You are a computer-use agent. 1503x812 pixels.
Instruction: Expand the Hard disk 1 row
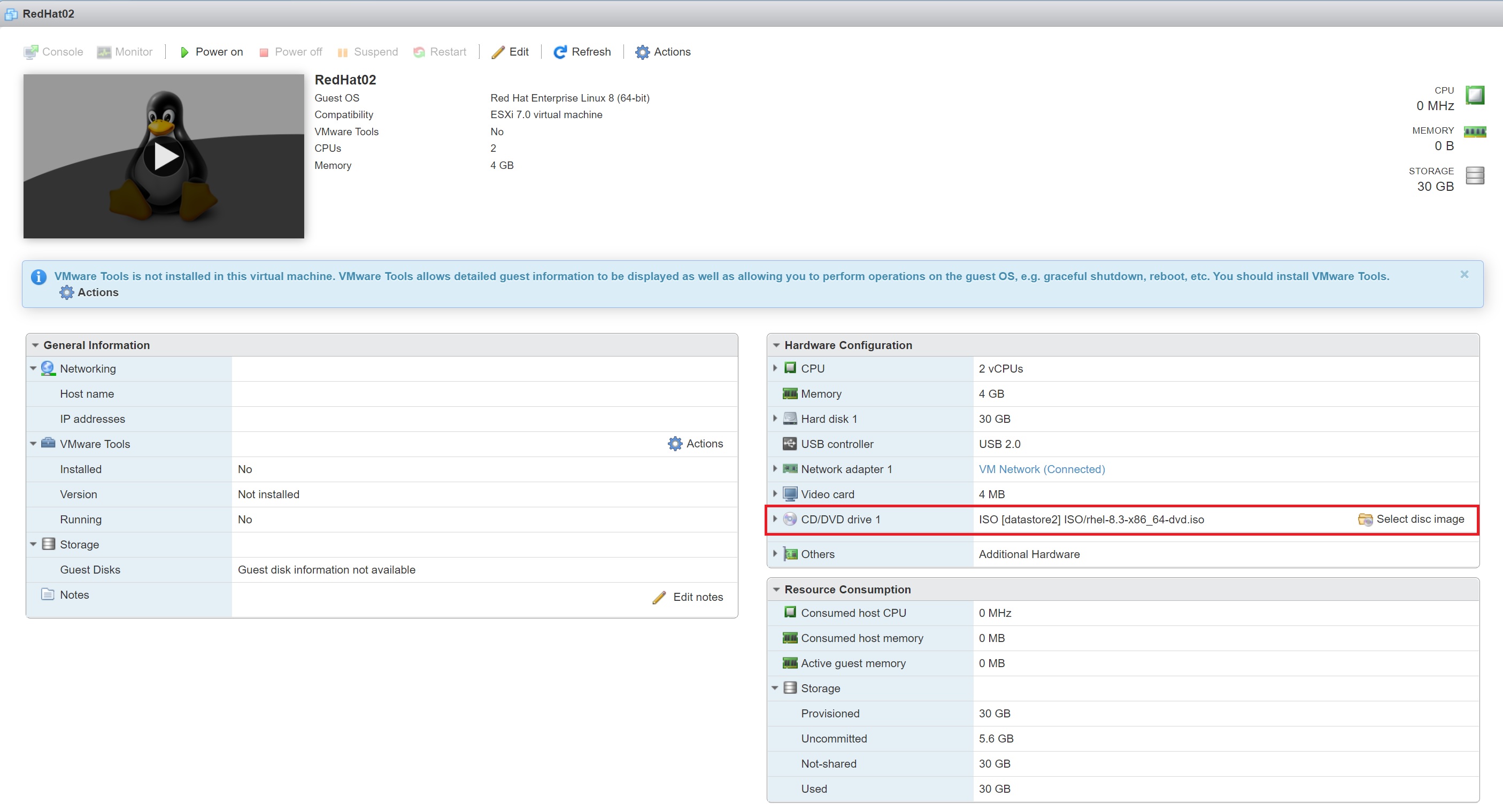[x=775, y=418]
